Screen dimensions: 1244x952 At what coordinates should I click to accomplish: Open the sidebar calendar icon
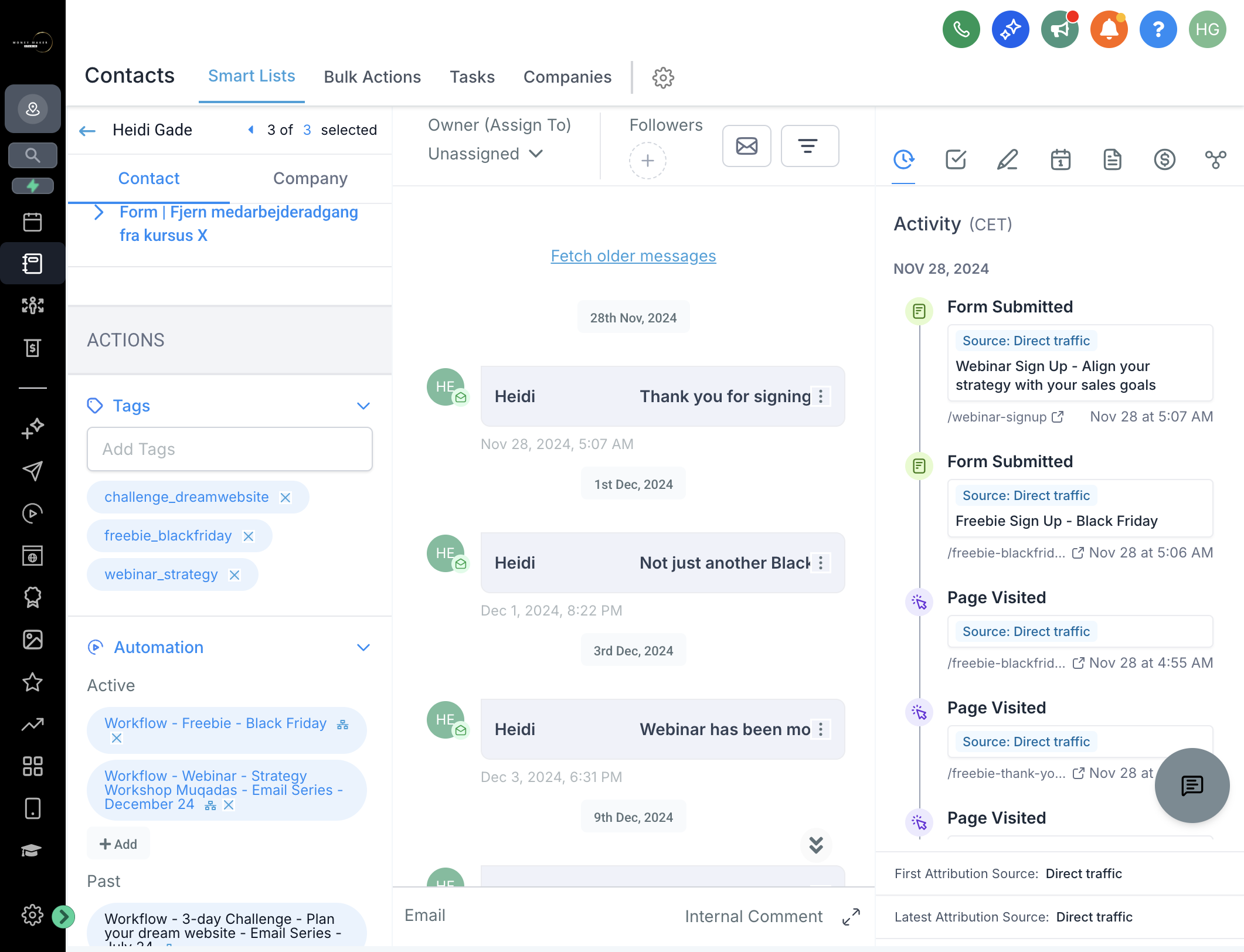(33, 222)
